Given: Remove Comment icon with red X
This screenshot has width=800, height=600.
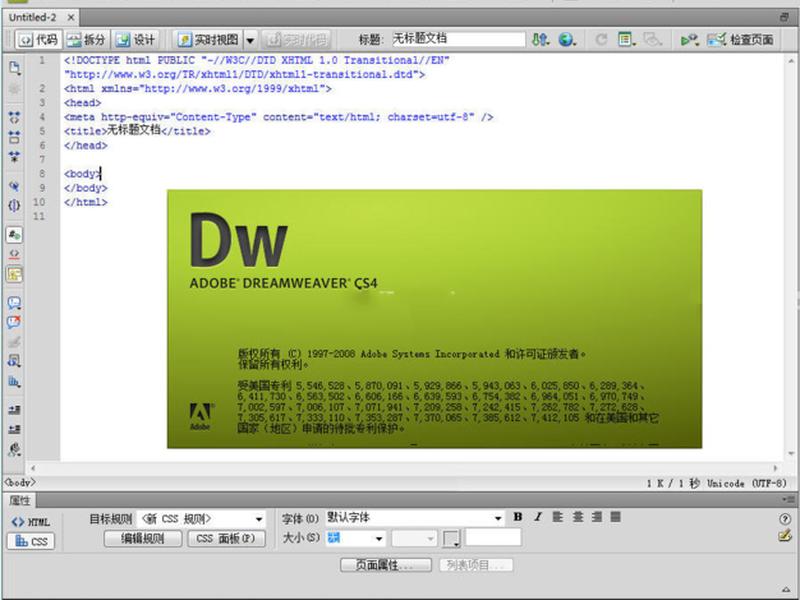Looking at the screenshot, I should tap(14, 322).
